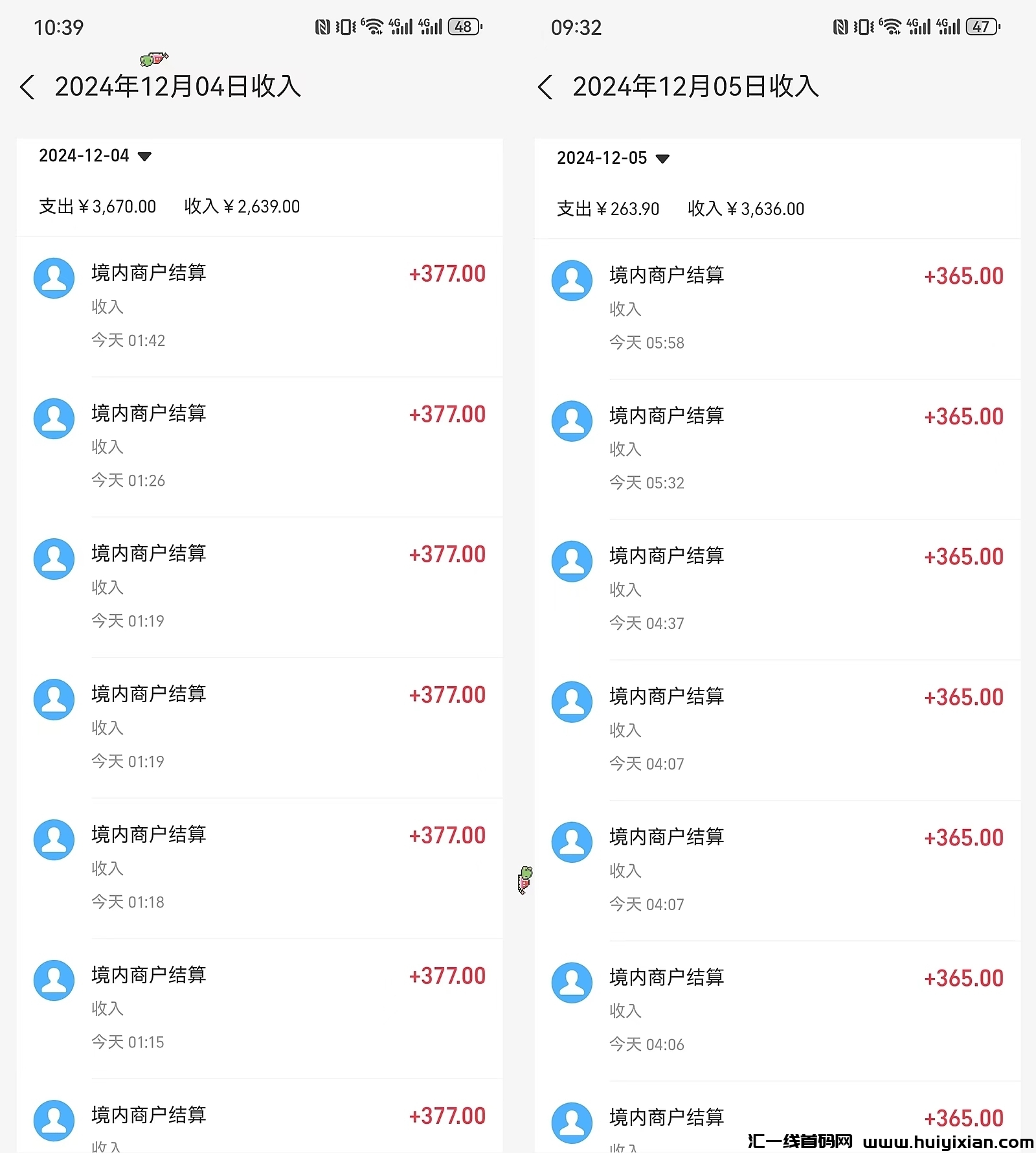Tap avatar icon of 05:32 transaction
Screen dimensions: 1036x1153
click(x=572, y=421)
